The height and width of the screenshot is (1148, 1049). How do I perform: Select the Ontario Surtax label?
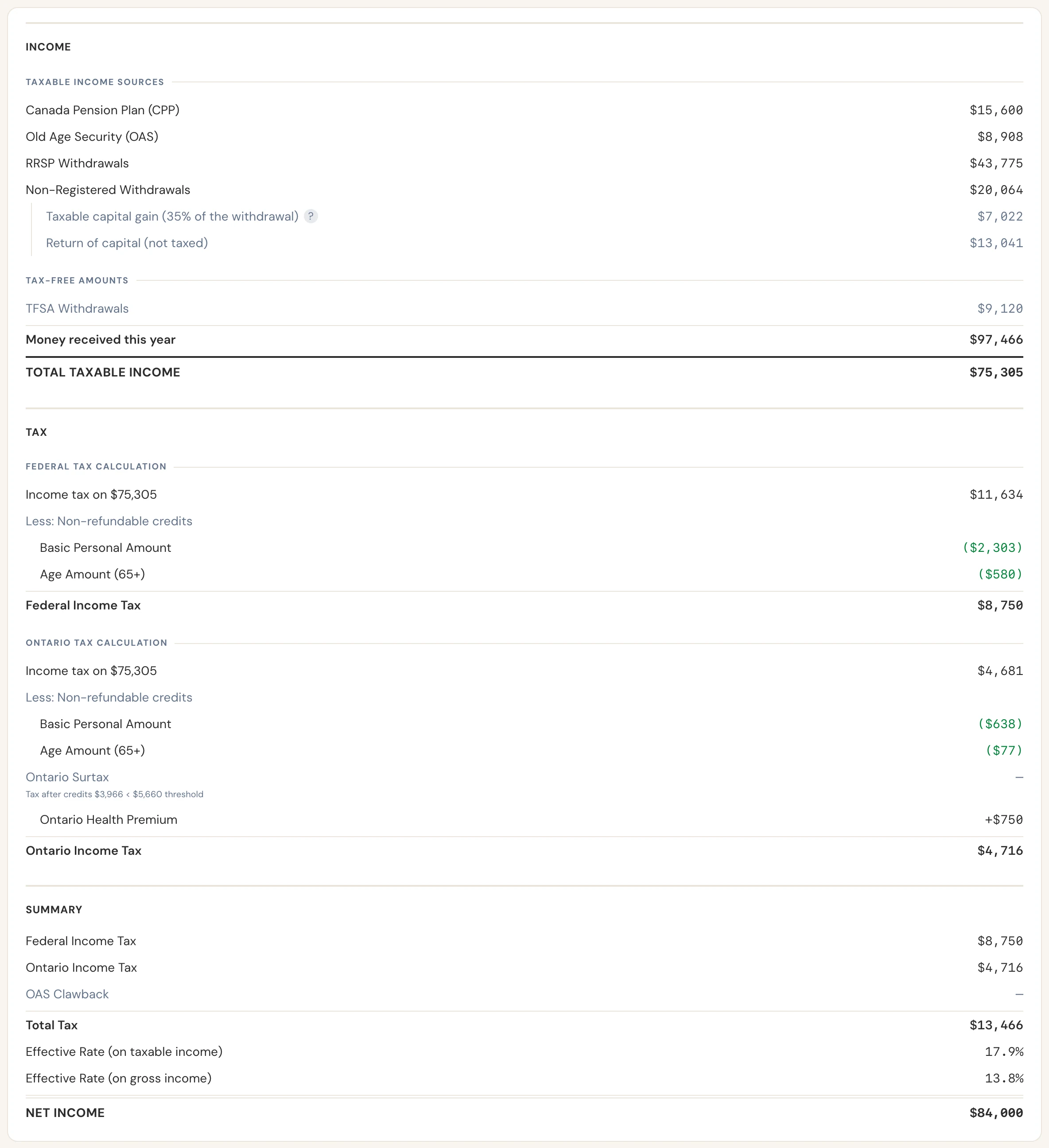point(67,777)
